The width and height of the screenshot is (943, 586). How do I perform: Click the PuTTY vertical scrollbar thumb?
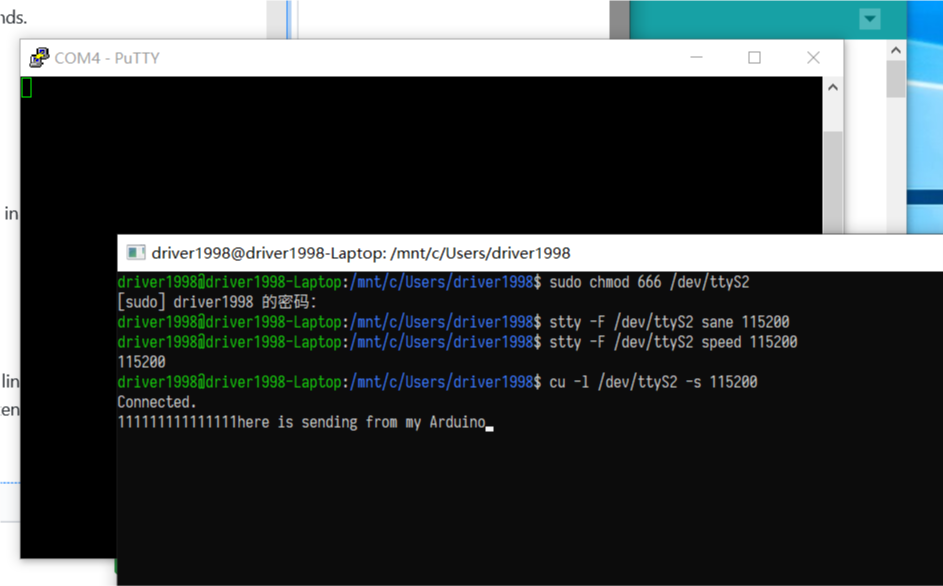click(833, 182)
